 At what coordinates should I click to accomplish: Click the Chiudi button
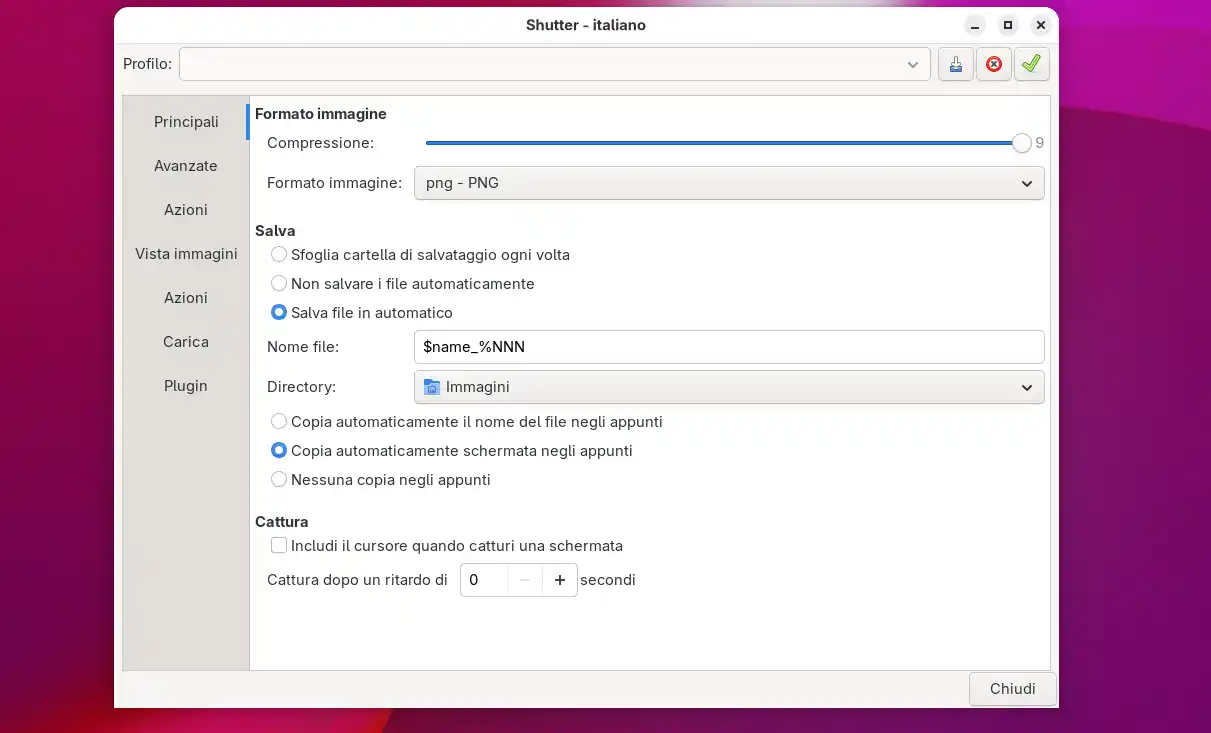tap(1013, 689)
